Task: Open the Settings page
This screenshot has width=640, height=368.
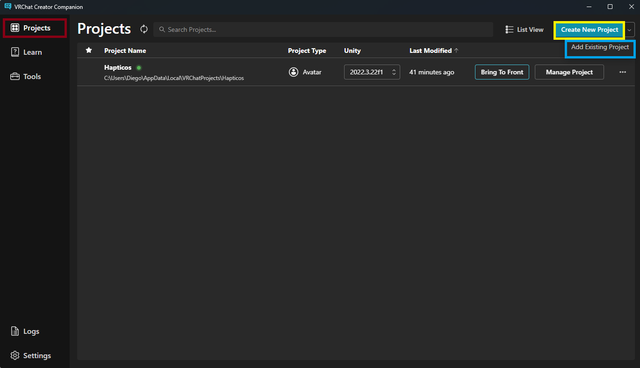Action: pos(31,355)
